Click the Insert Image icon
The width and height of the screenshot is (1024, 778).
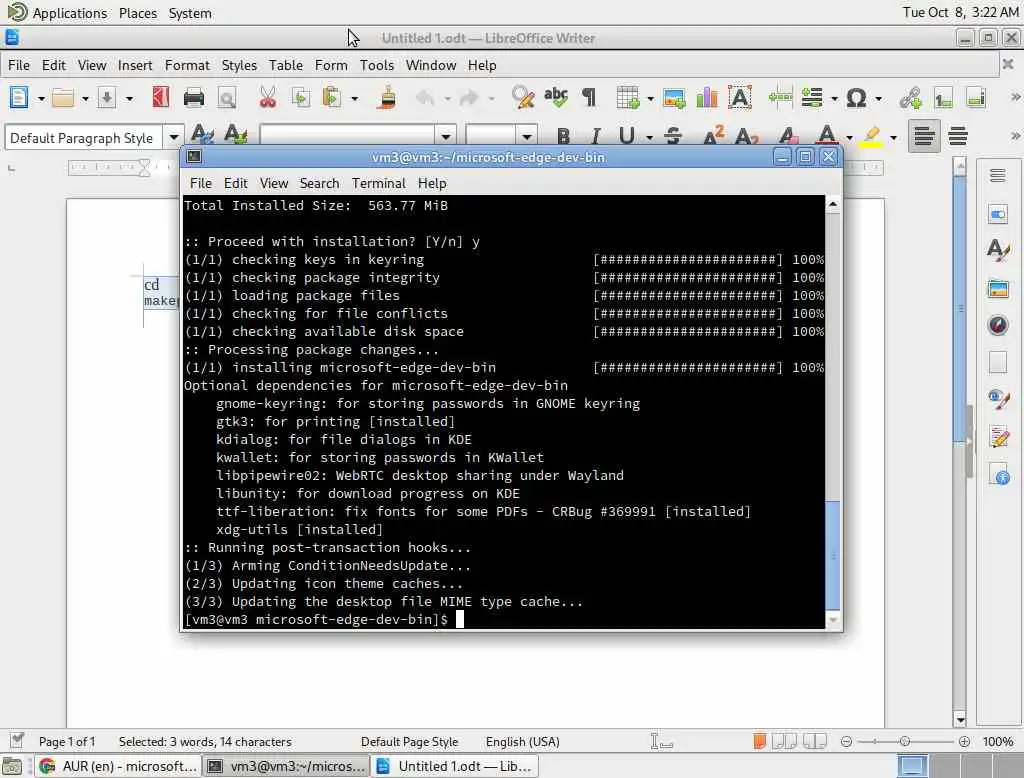(674, 98)
